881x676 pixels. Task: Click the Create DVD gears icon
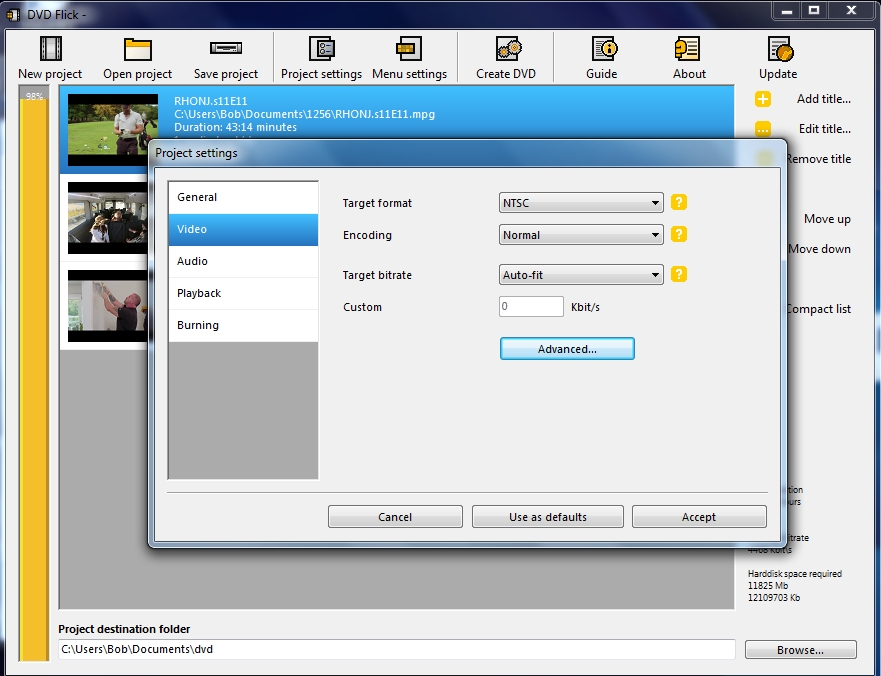pyautogui.click(x=508, y=49)
